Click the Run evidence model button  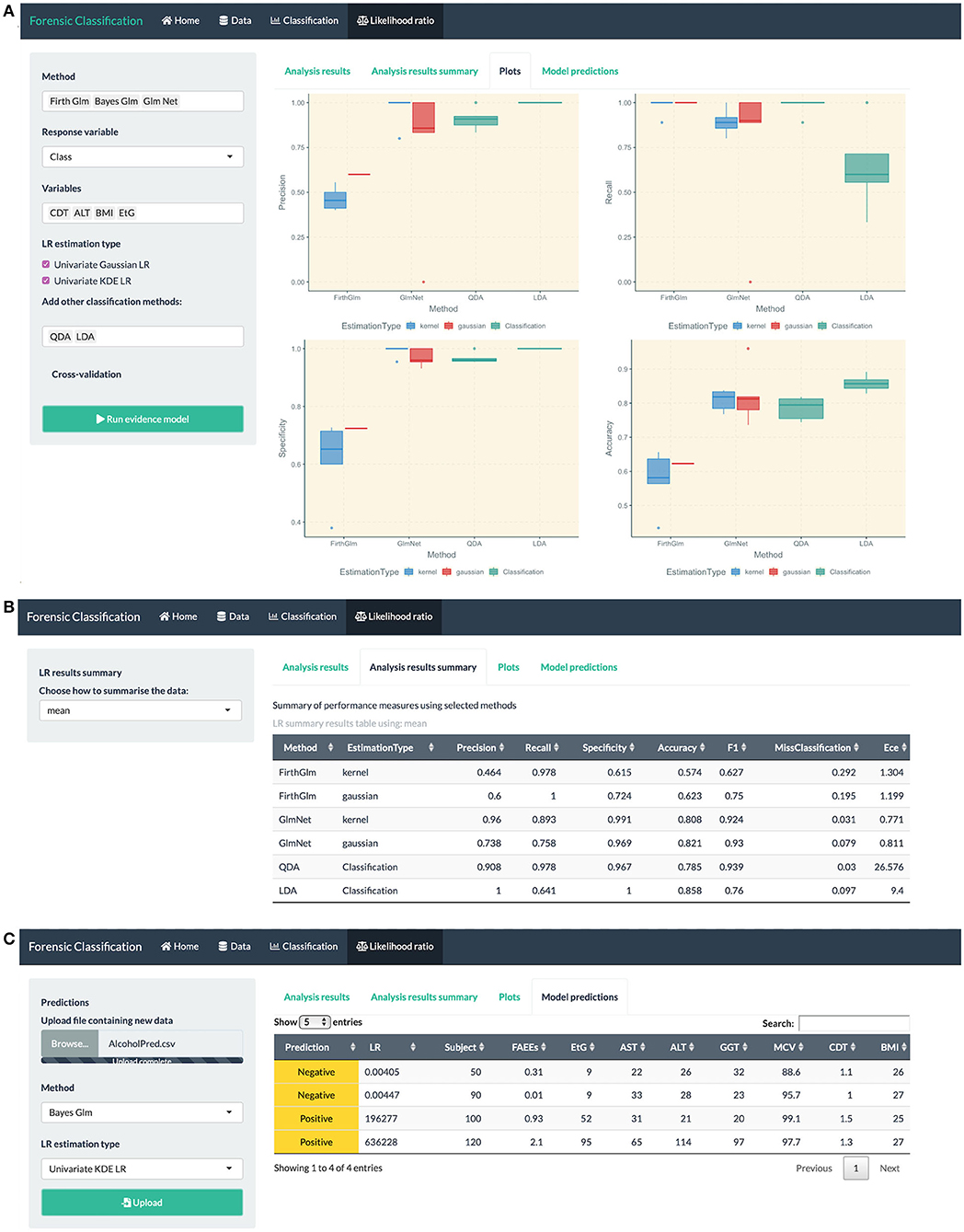pos(143,419)
